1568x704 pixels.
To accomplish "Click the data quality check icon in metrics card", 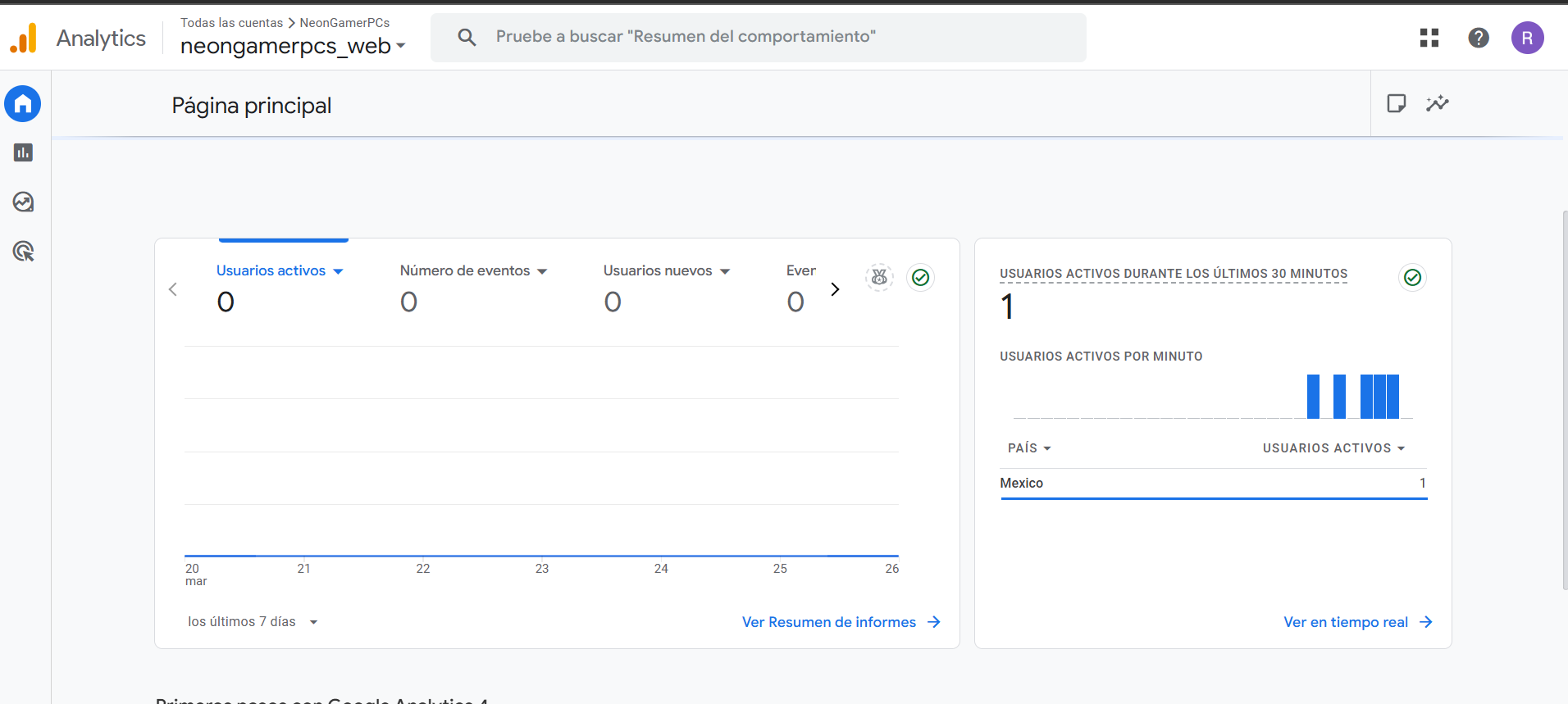I will click(x=921, y=278).
